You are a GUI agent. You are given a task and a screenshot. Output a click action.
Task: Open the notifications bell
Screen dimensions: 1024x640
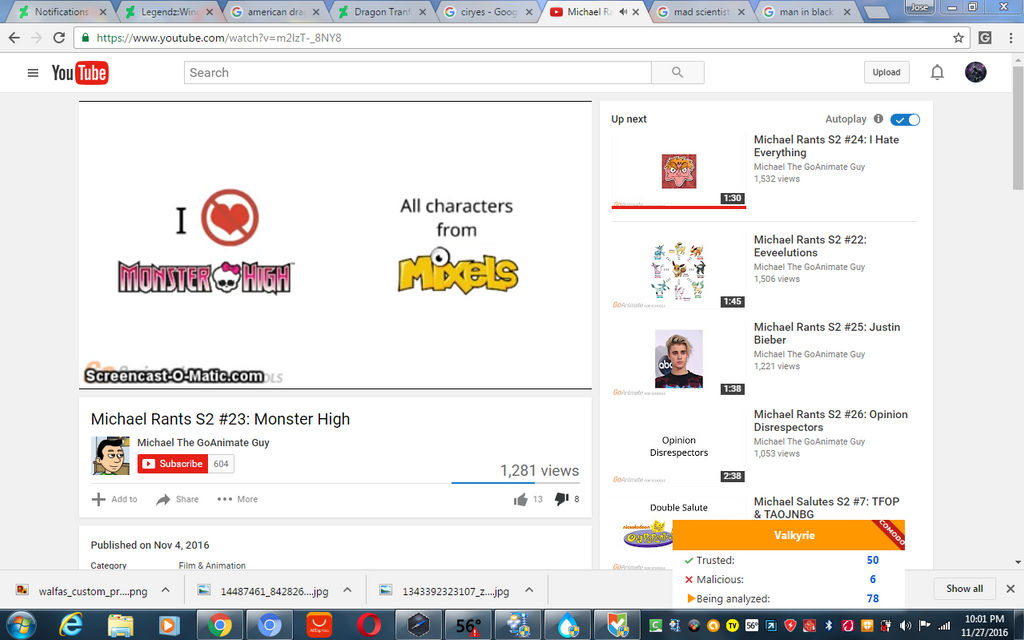tap(936, 72)
